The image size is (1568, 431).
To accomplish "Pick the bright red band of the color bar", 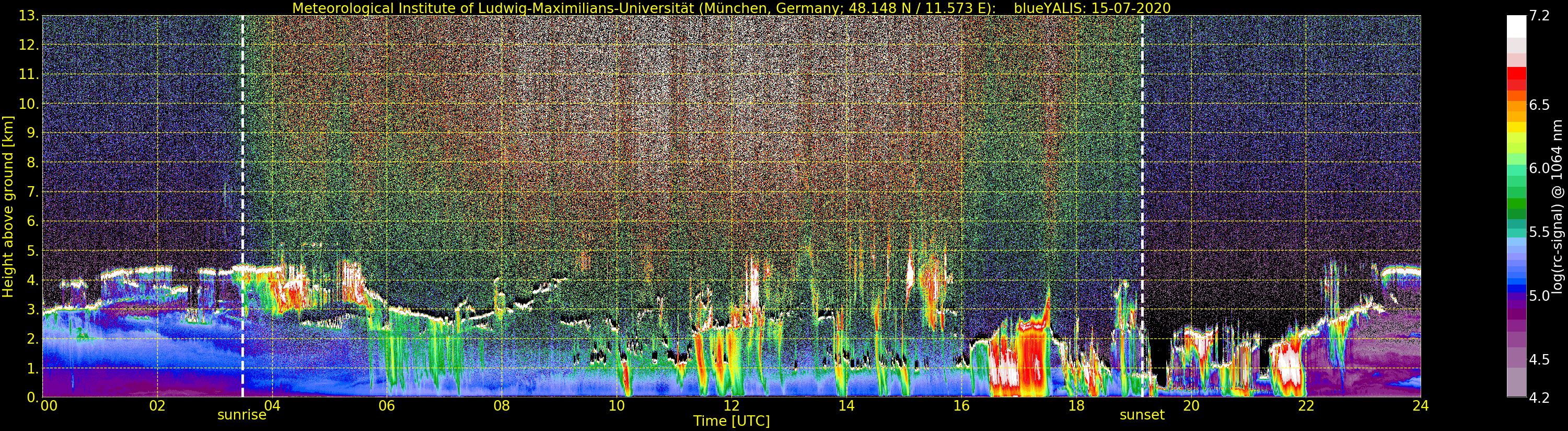I will click(x=1516, y=73).
